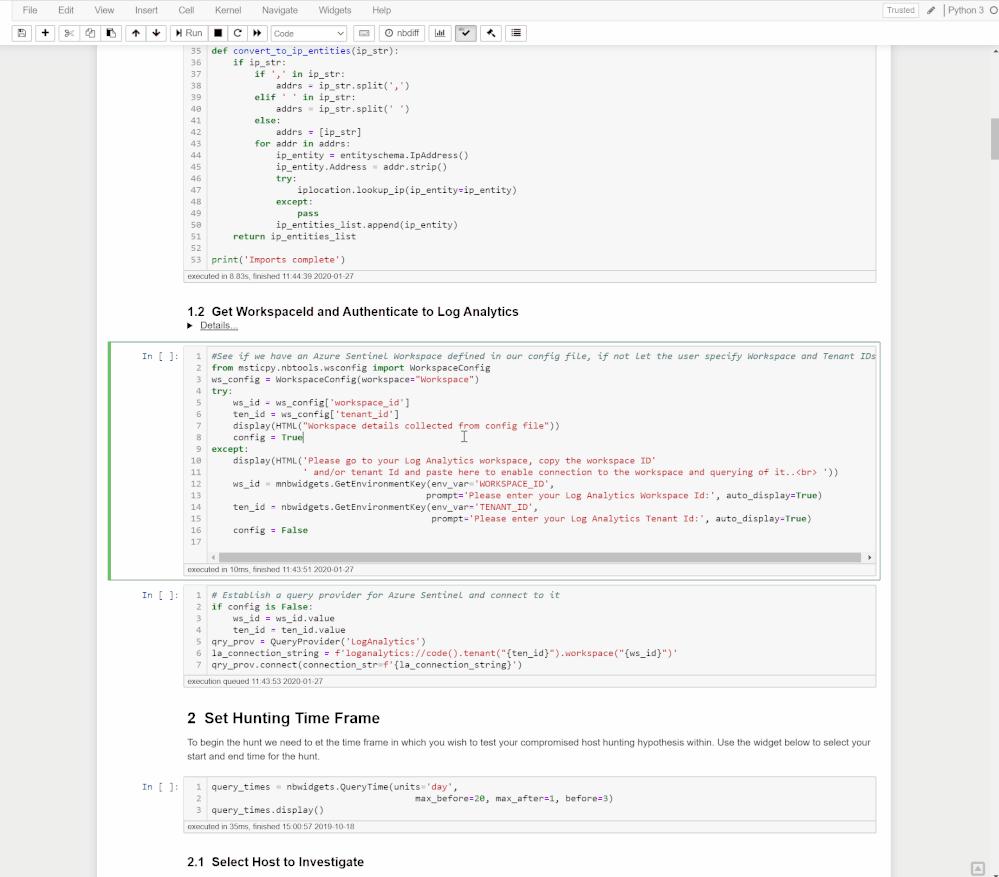Open the Kernel menu

(x=228, y=10)
